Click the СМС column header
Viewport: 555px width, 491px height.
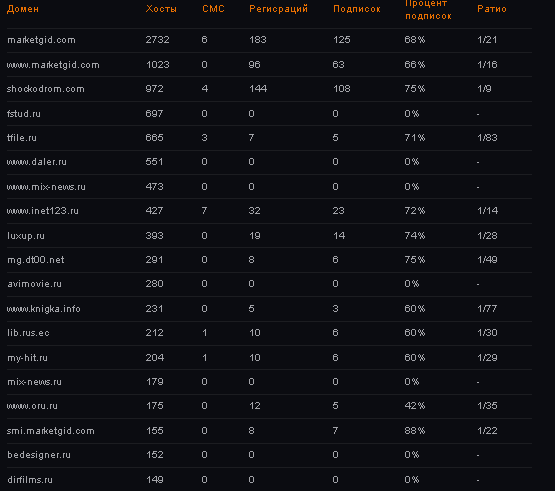tap(213, 9)
